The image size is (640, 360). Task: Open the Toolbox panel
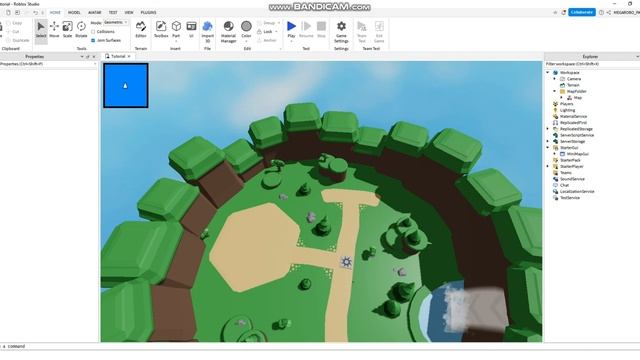point(161,30)
